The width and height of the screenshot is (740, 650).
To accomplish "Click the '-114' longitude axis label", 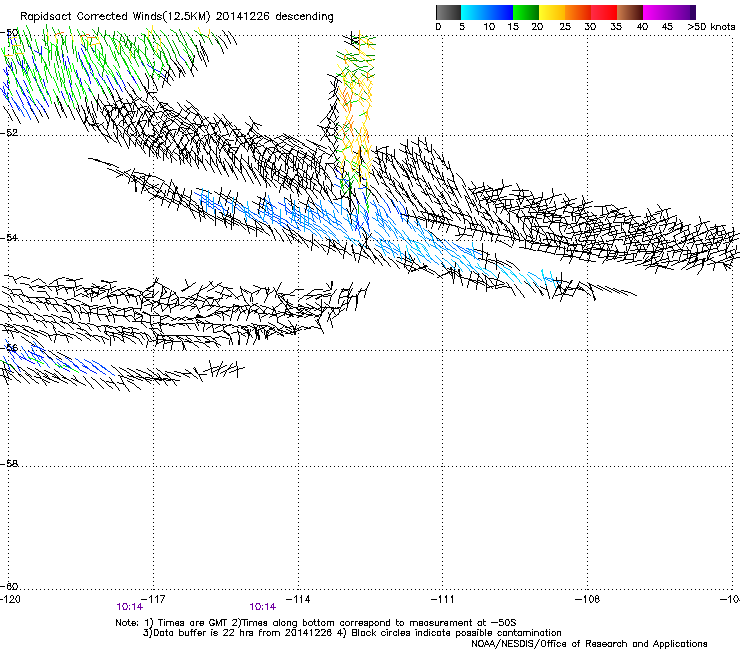I will point(298,599).
